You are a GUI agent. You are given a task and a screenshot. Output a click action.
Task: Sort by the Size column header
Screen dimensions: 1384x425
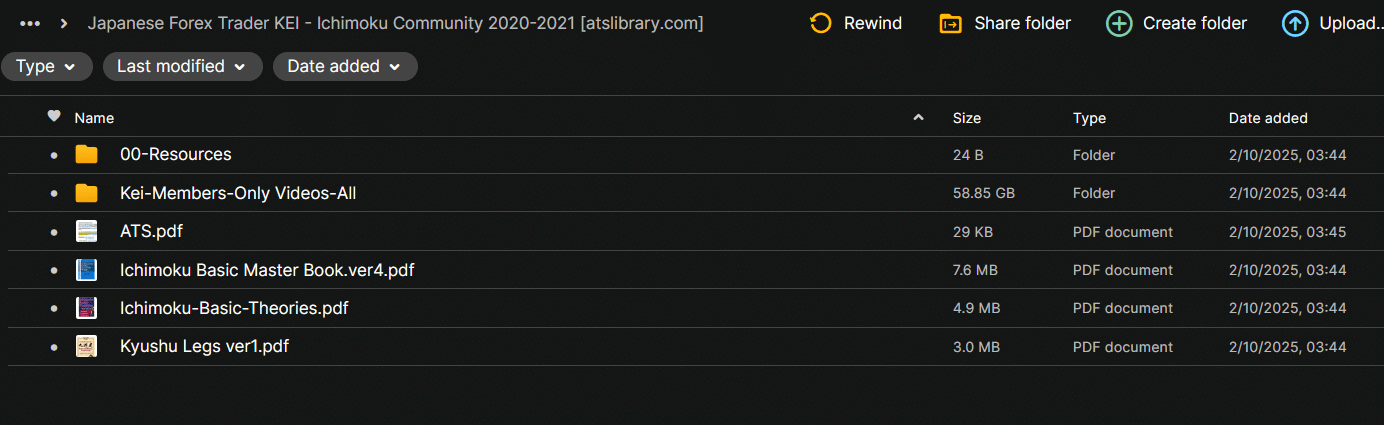click(967, 118)
